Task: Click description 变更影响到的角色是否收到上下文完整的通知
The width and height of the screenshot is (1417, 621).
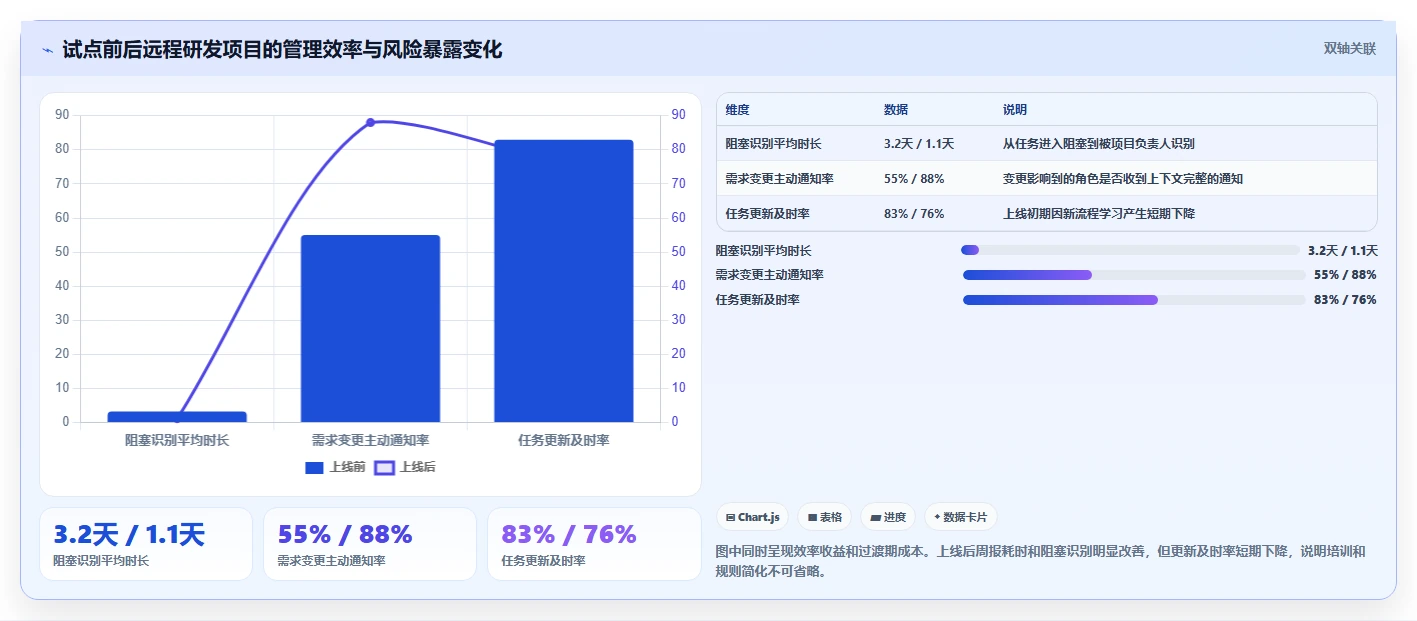Action: [1123, 179]
